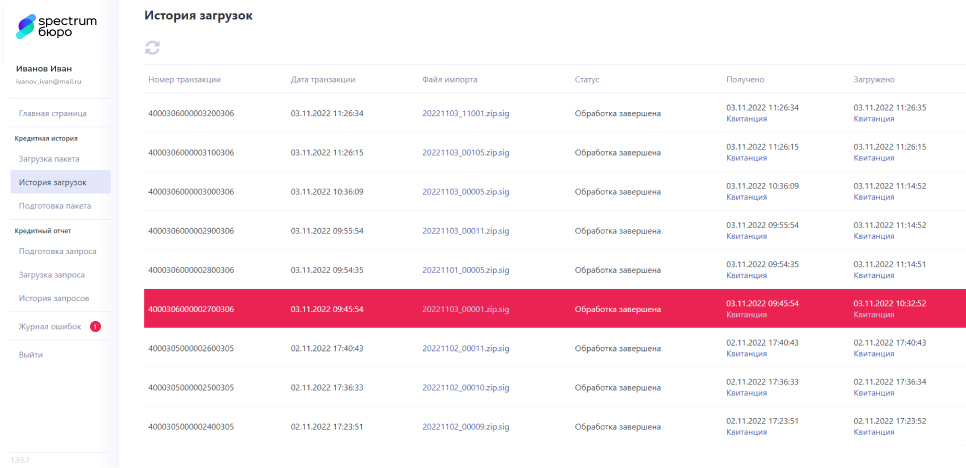The image size is (966, 468).
Task: Open Квитанция under Загружено 02.11.2022 17:36:34
Action: pos(874,393)
